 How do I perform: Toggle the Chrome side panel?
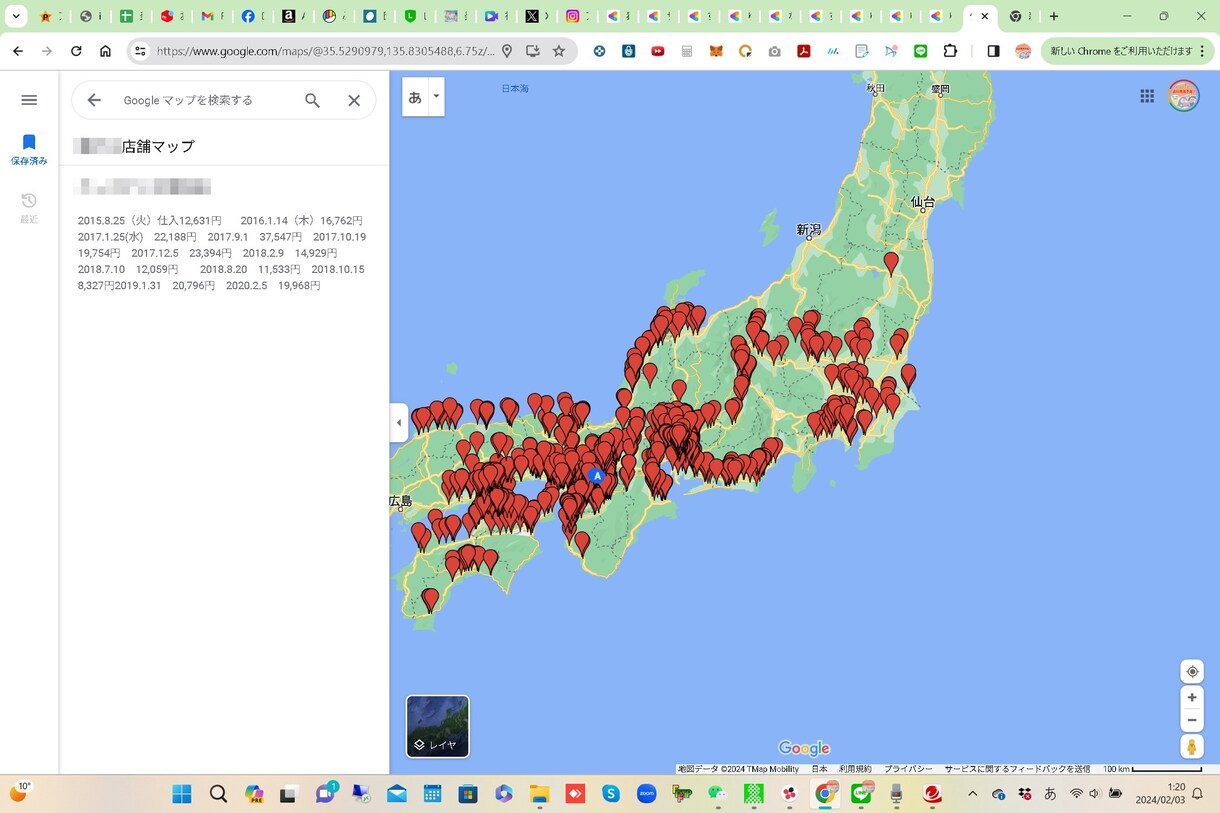[x=993, y=51]
